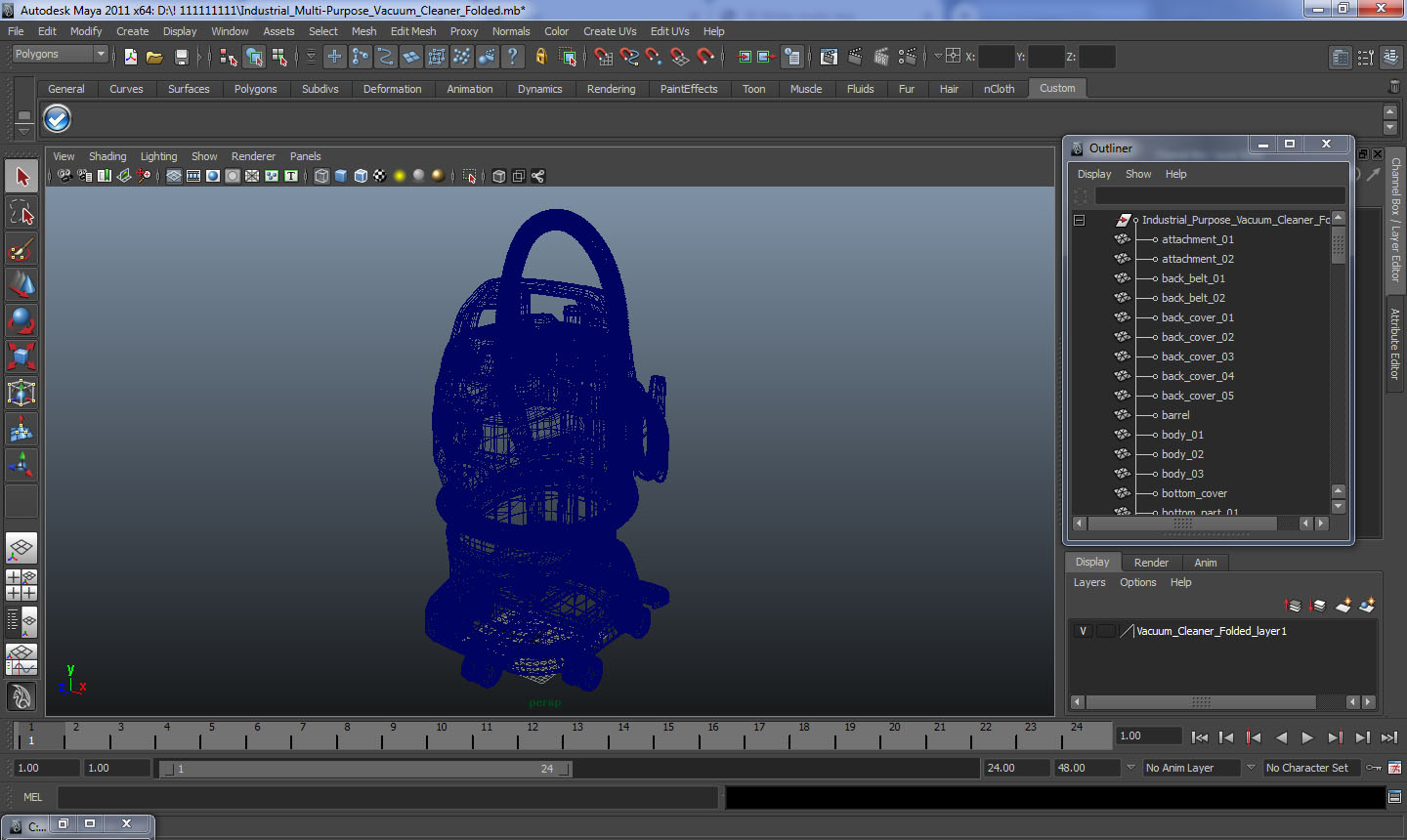The height and width of the screenshot is (840, 1407).
Task: Click the lock selection icon
Action: click(540, 57)
